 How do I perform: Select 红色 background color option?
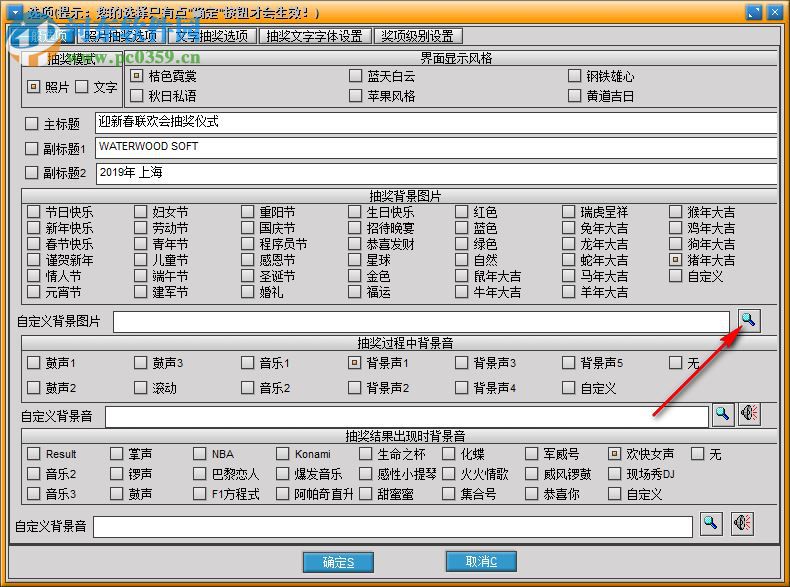(x=462, y=211)
